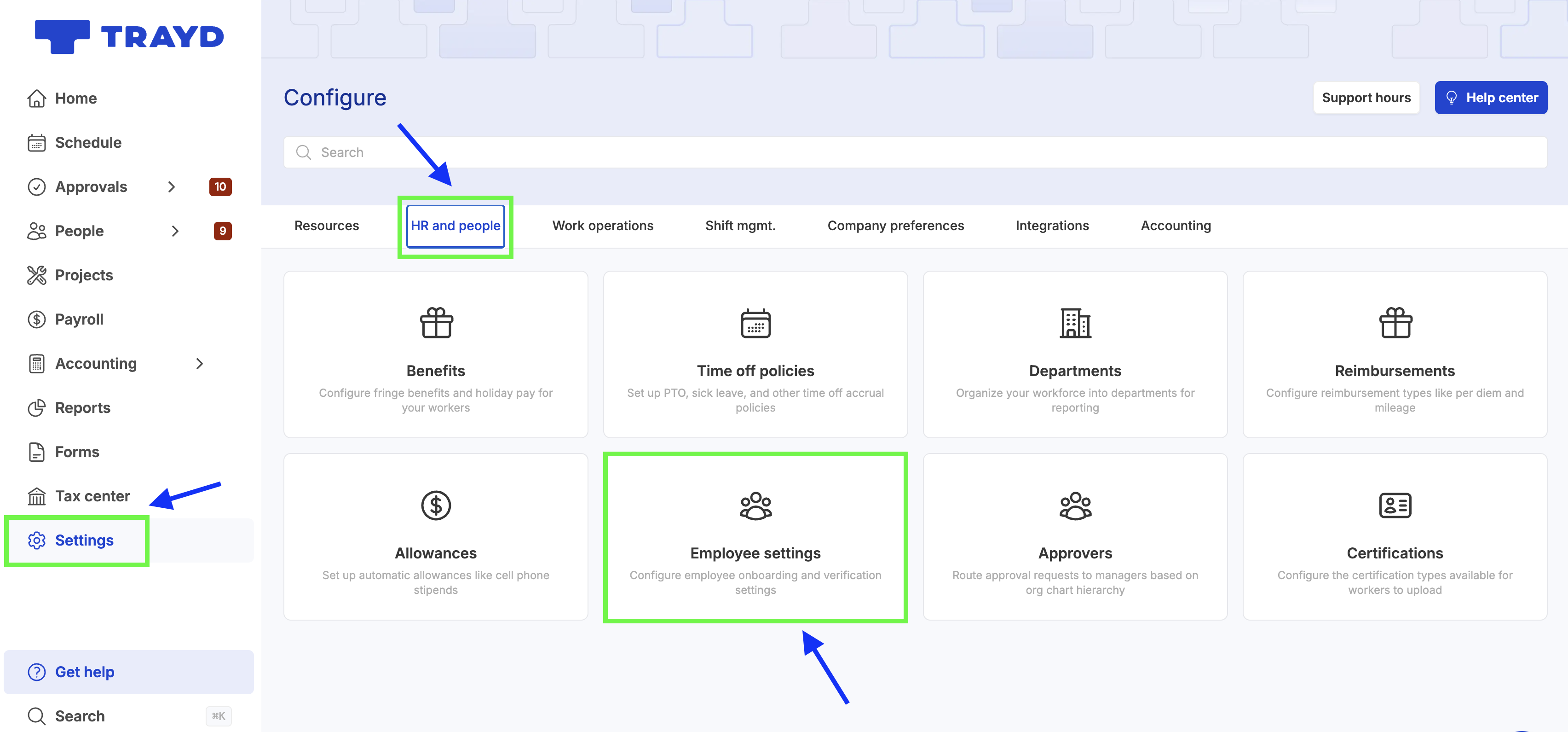This screenshot has height=732, width=1568.
Task: Go to Payroll in the sidebar
Action: (79, 319)
